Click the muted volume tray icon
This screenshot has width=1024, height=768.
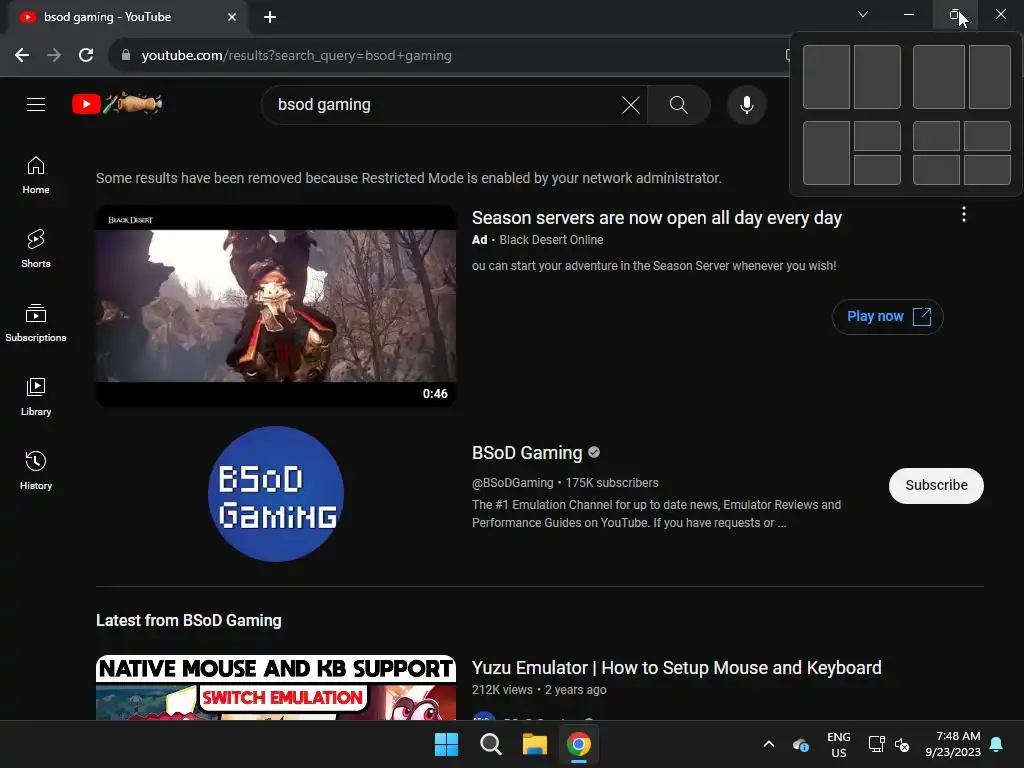pos(902,744)
